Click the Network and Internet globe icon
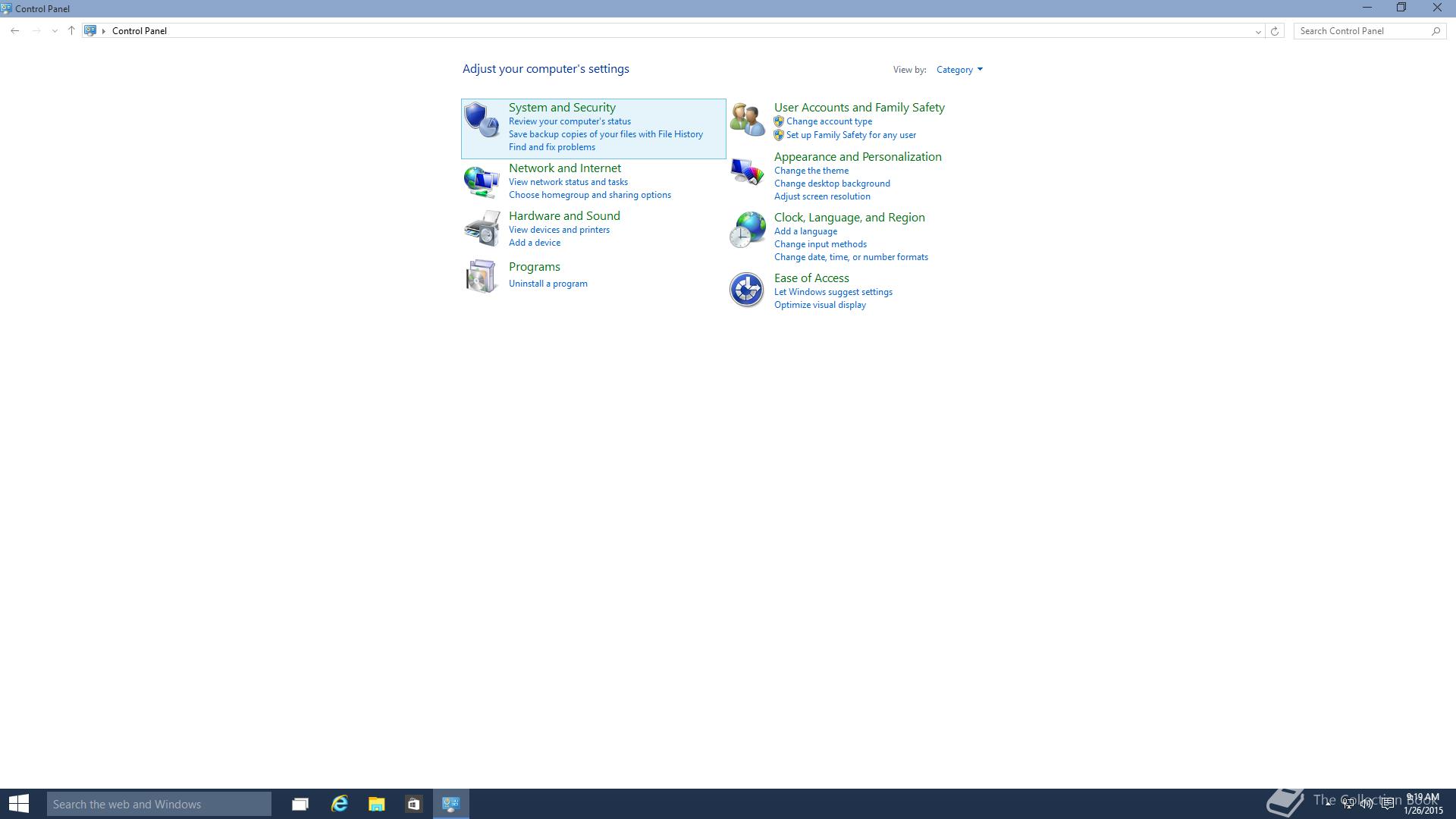The height and width of the screenshot is (819, 1456). click(x=482, y=181)
